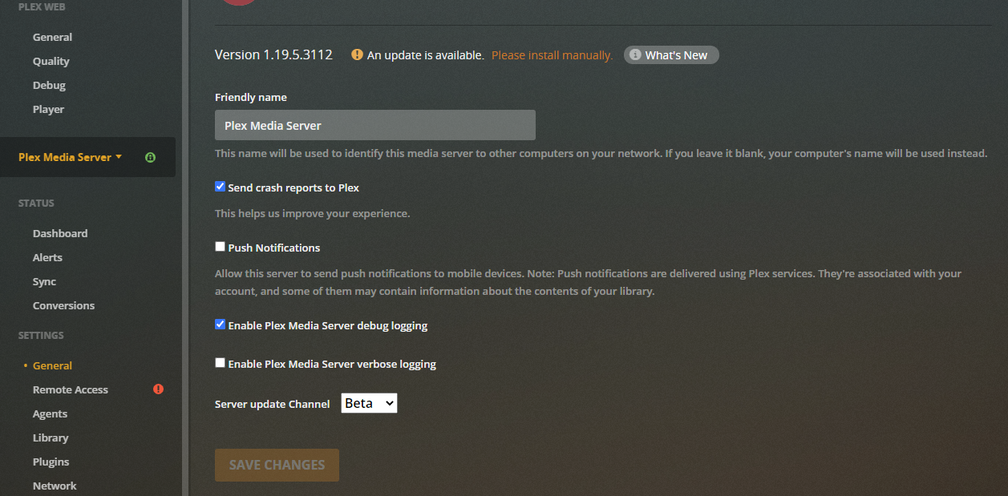Click the green lock icon beside Plex Media Server

pyautogui.click(x=150, y=157)
